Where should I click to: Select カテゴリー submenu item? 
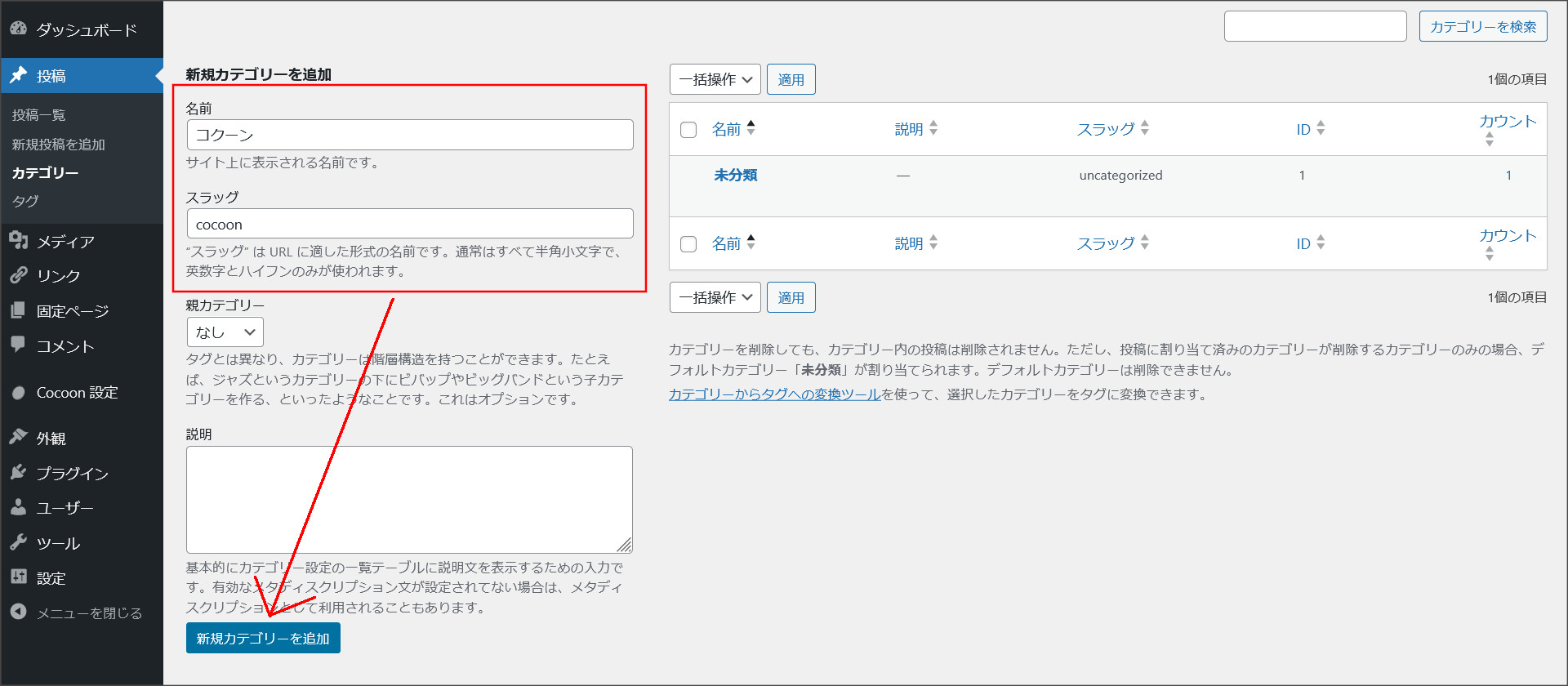[45, 173]
